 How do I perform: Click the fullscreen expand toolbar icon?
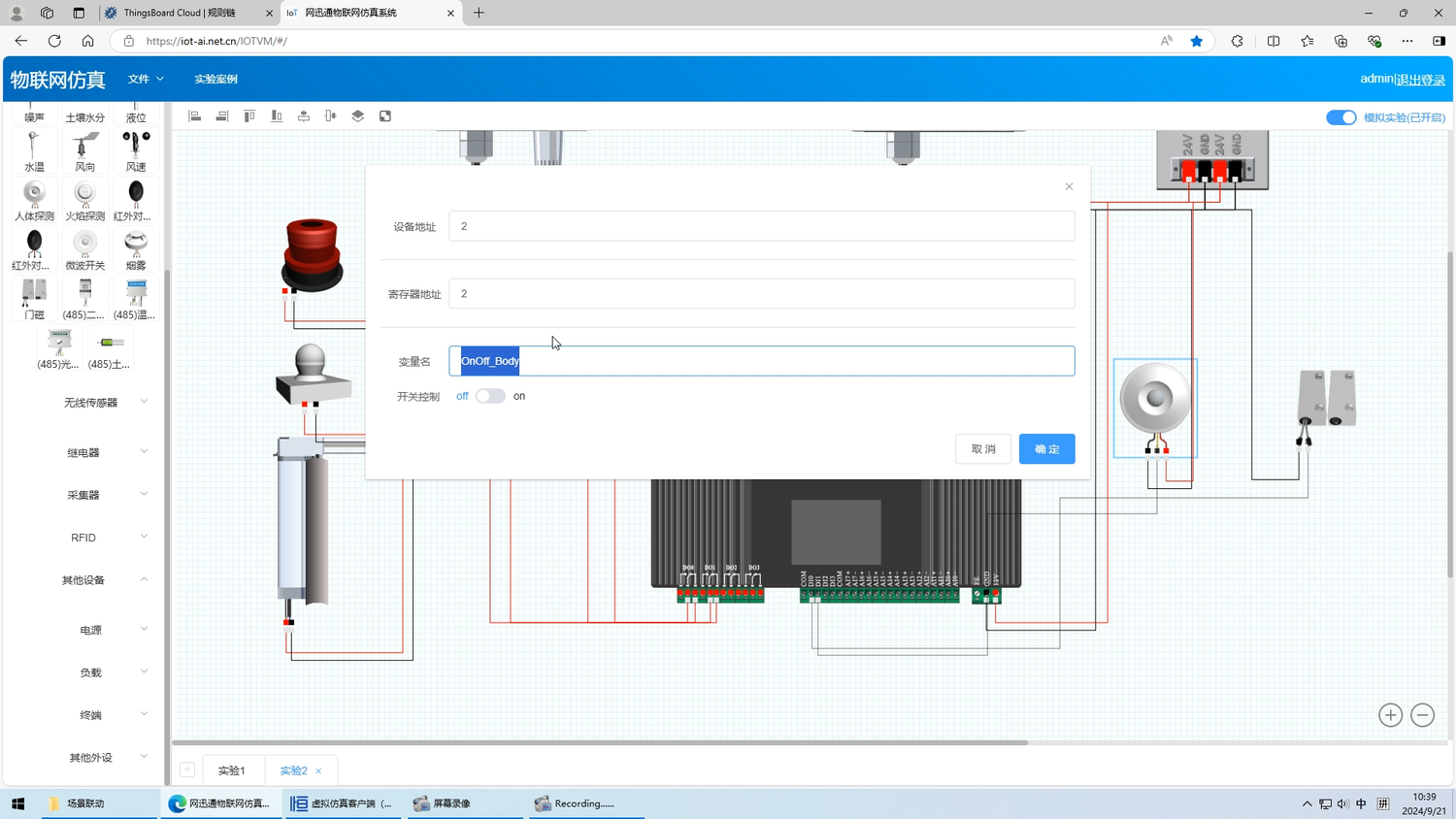tap(385, 116)
